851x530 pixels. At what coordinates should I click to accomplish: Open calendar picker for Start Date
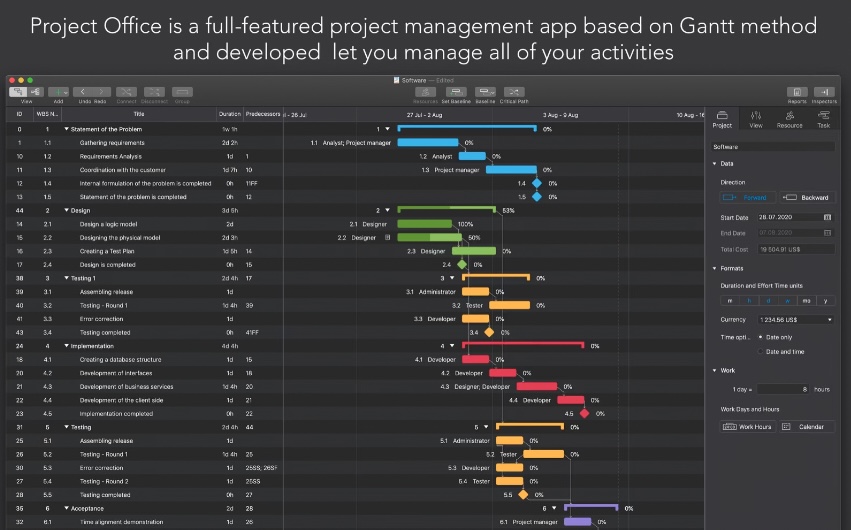(827, 217)
